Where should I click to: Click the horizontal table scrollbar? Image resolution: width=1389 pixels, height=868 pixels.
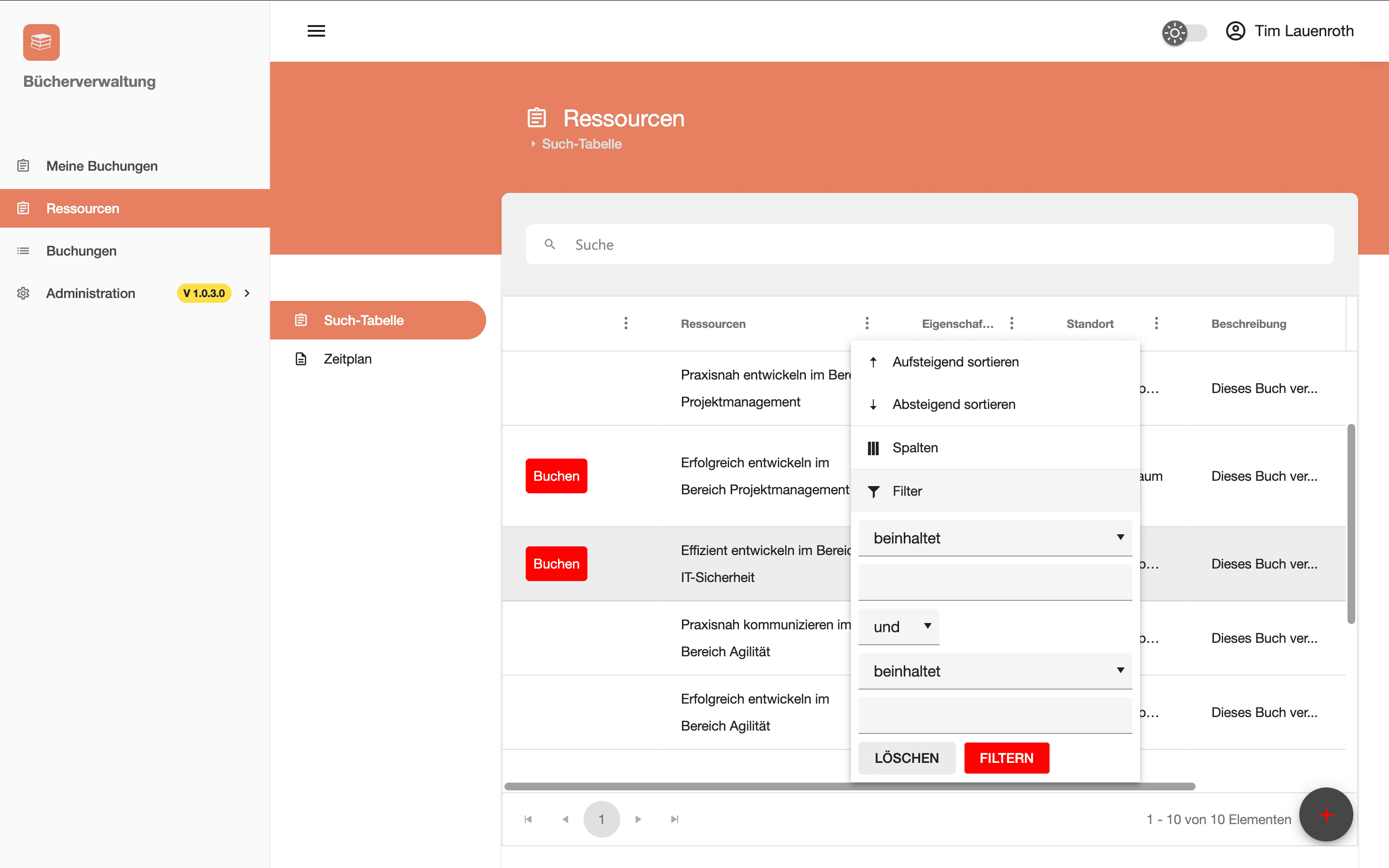pyautogui.click(x=849, y=786)
